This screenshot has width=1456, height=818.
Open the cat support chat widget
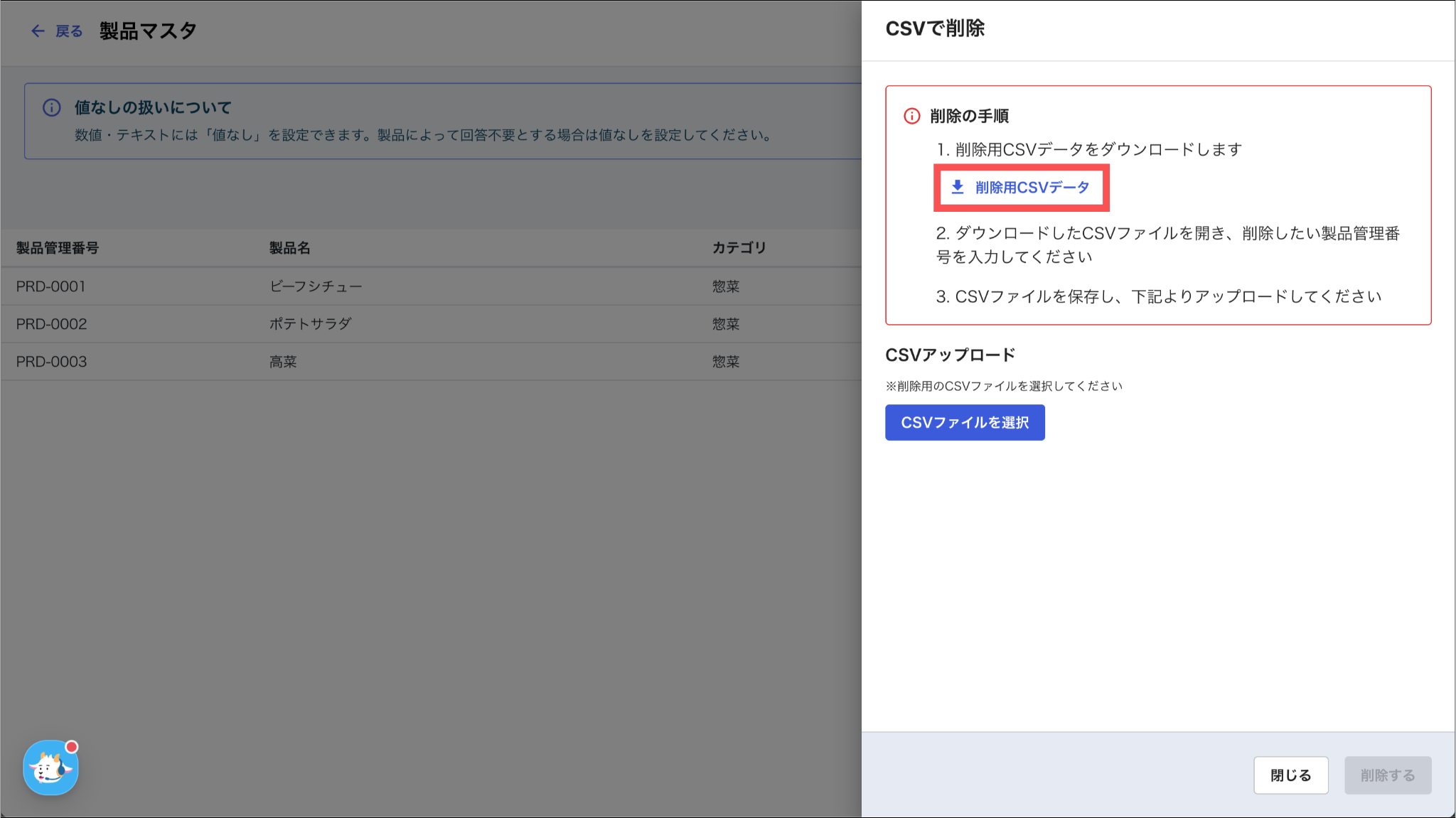50,768
